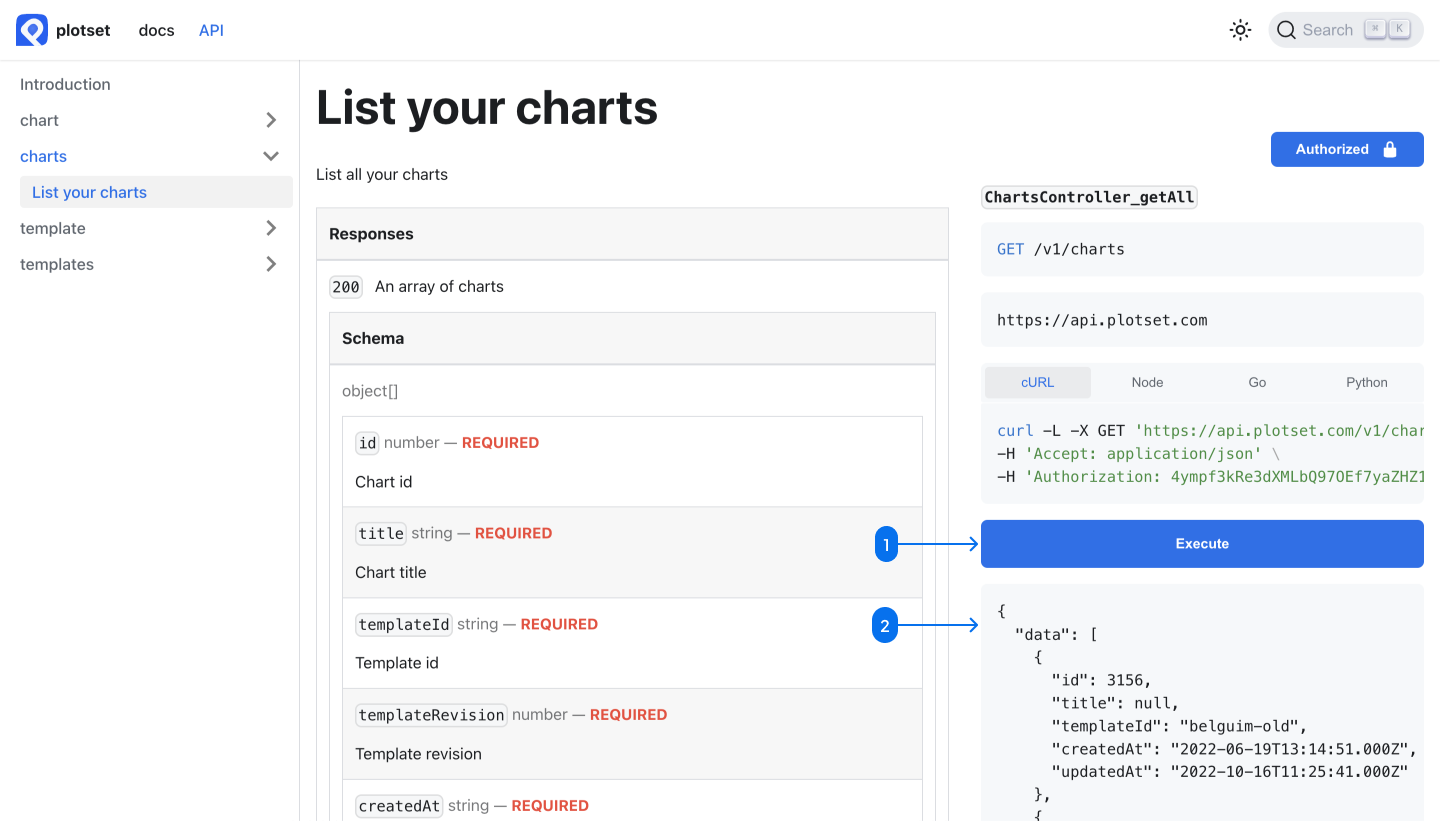This screenshot has width=1440, height=821.
Task: Expand the chart sidebar section
Action: click(x=270, y=120)
